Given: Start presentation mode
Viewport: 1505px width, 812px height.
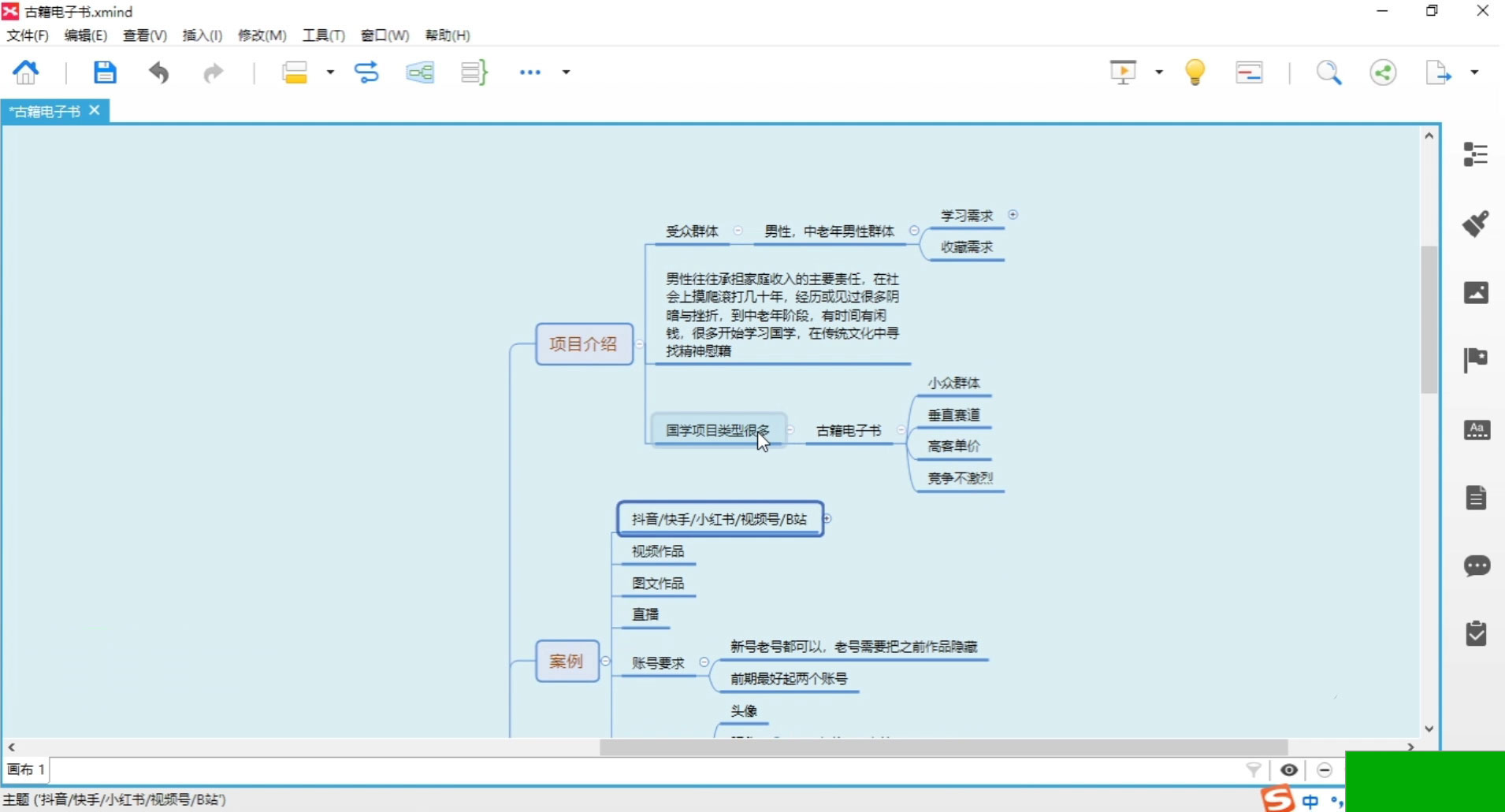Looking at the screenshot, I should click(x=1123, y=72).
